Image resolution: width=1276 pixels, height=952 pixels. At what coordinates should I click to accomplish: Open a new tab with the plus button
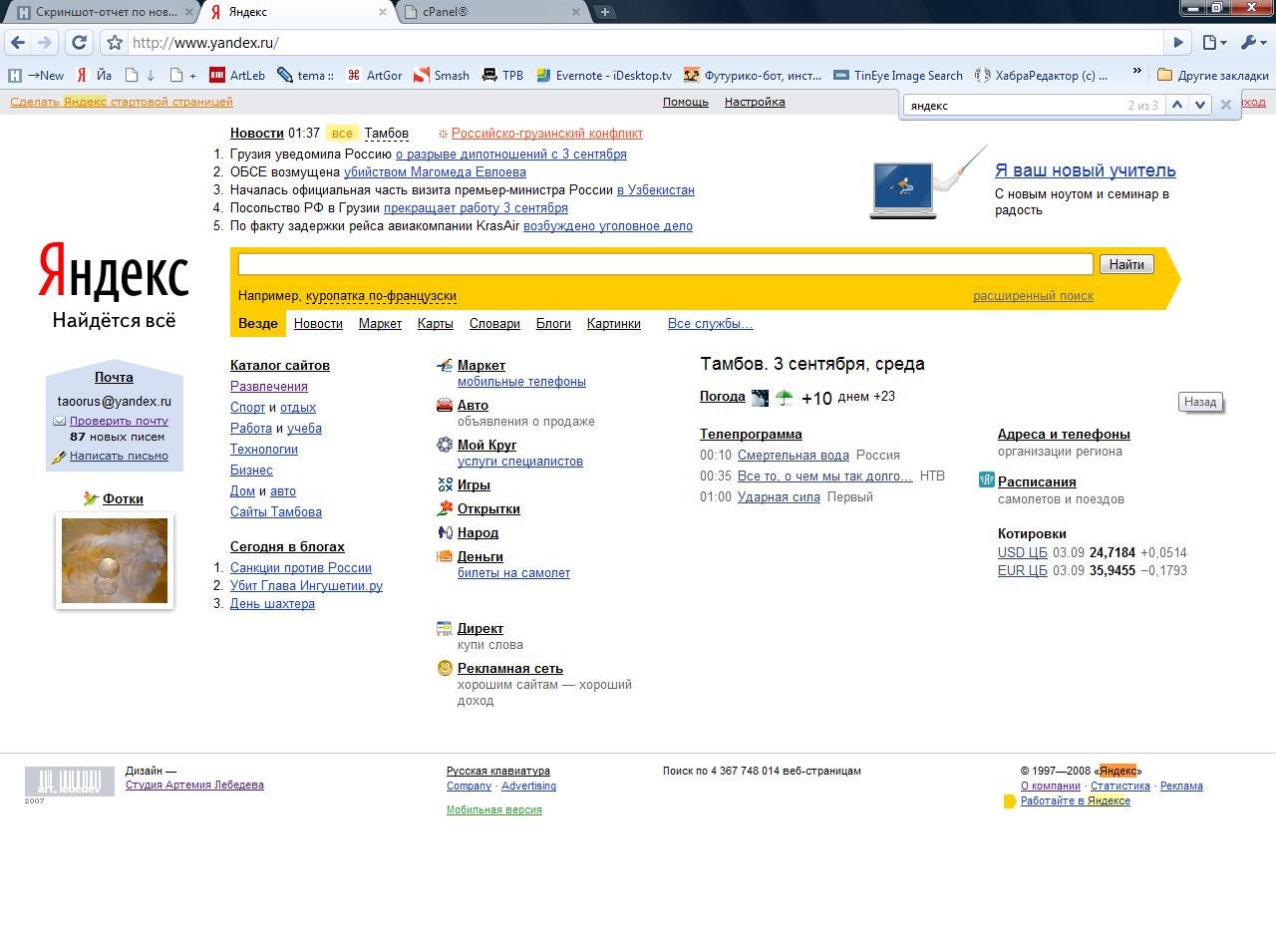click(604, 12)
